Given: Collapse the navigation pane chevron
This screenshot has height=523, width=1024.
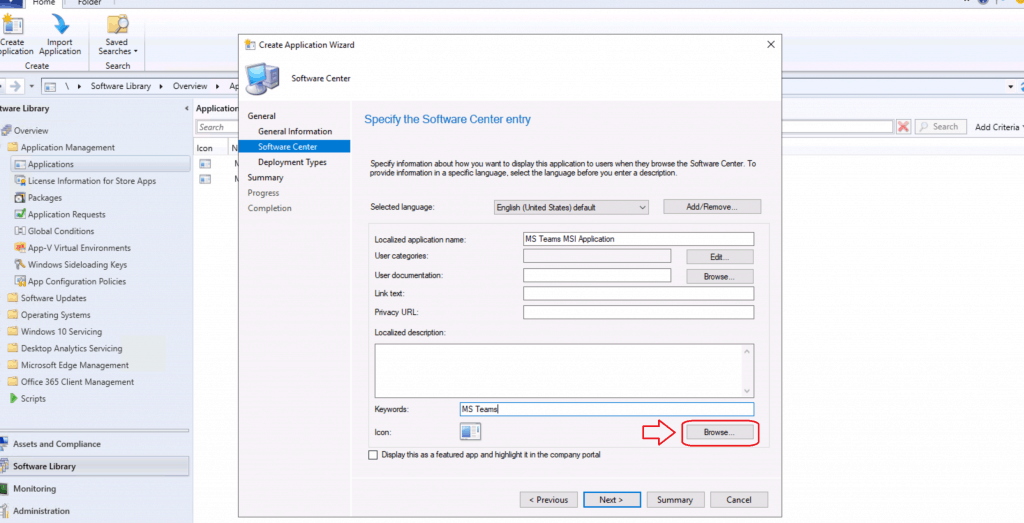Looking at the screenshot, I should click(x=186, y=108).
